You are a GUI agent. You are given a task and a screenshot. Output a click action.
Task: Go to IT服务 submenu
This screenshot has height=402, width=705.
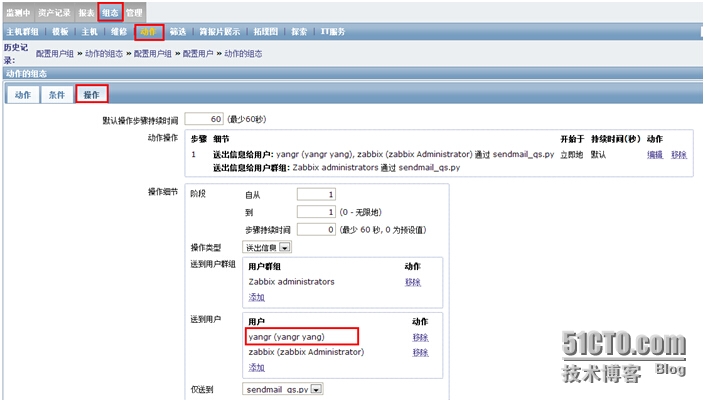[333, 31]
